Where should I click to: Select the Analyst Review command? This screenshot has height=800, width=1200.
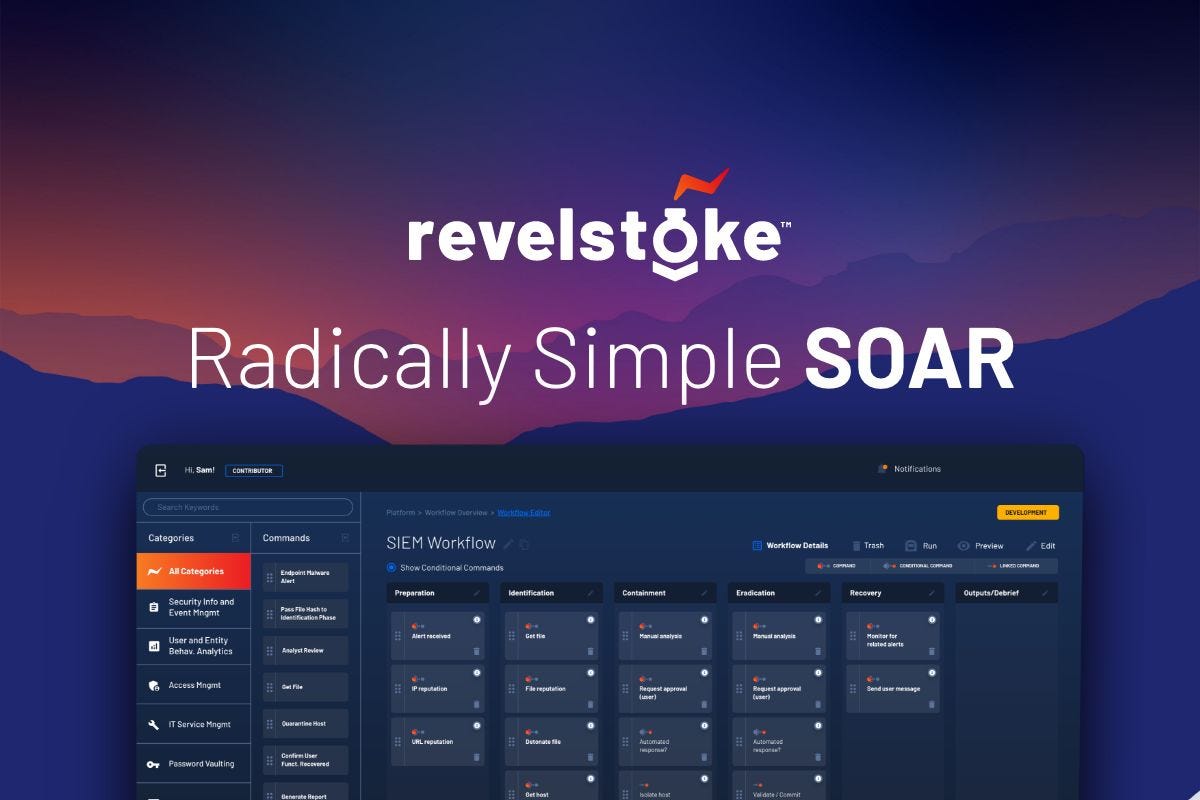[306, 650]
